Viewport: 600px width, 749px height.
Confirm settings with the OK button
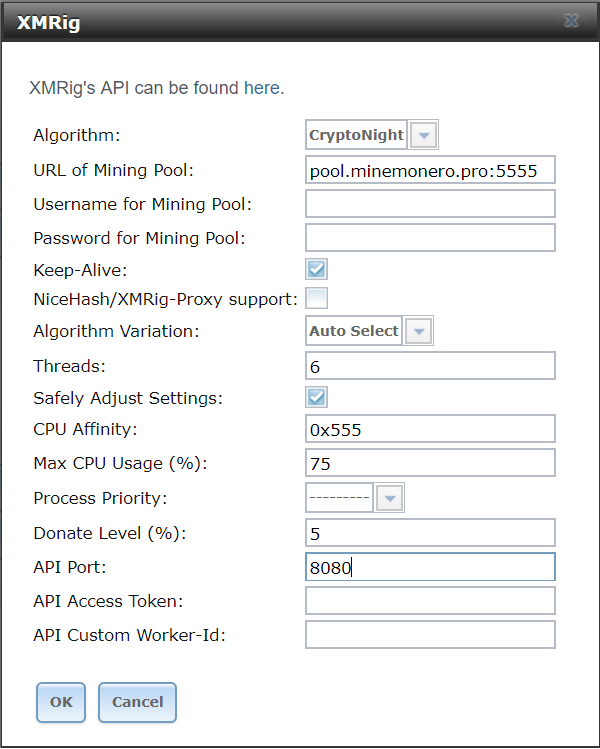[61, 702]
